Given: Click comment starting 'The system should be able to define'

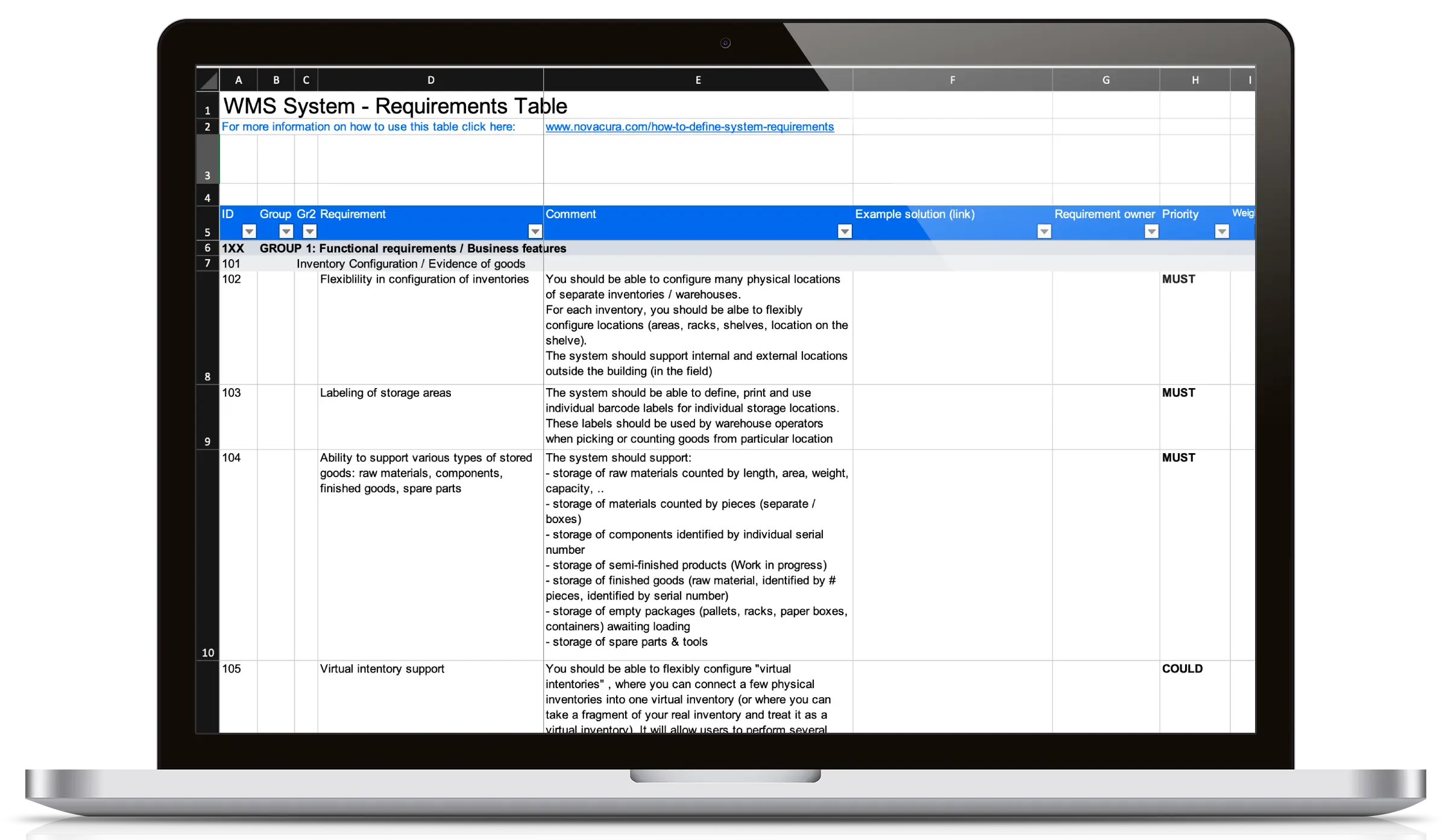Looking at the screenshot, I should pos(698,417).
